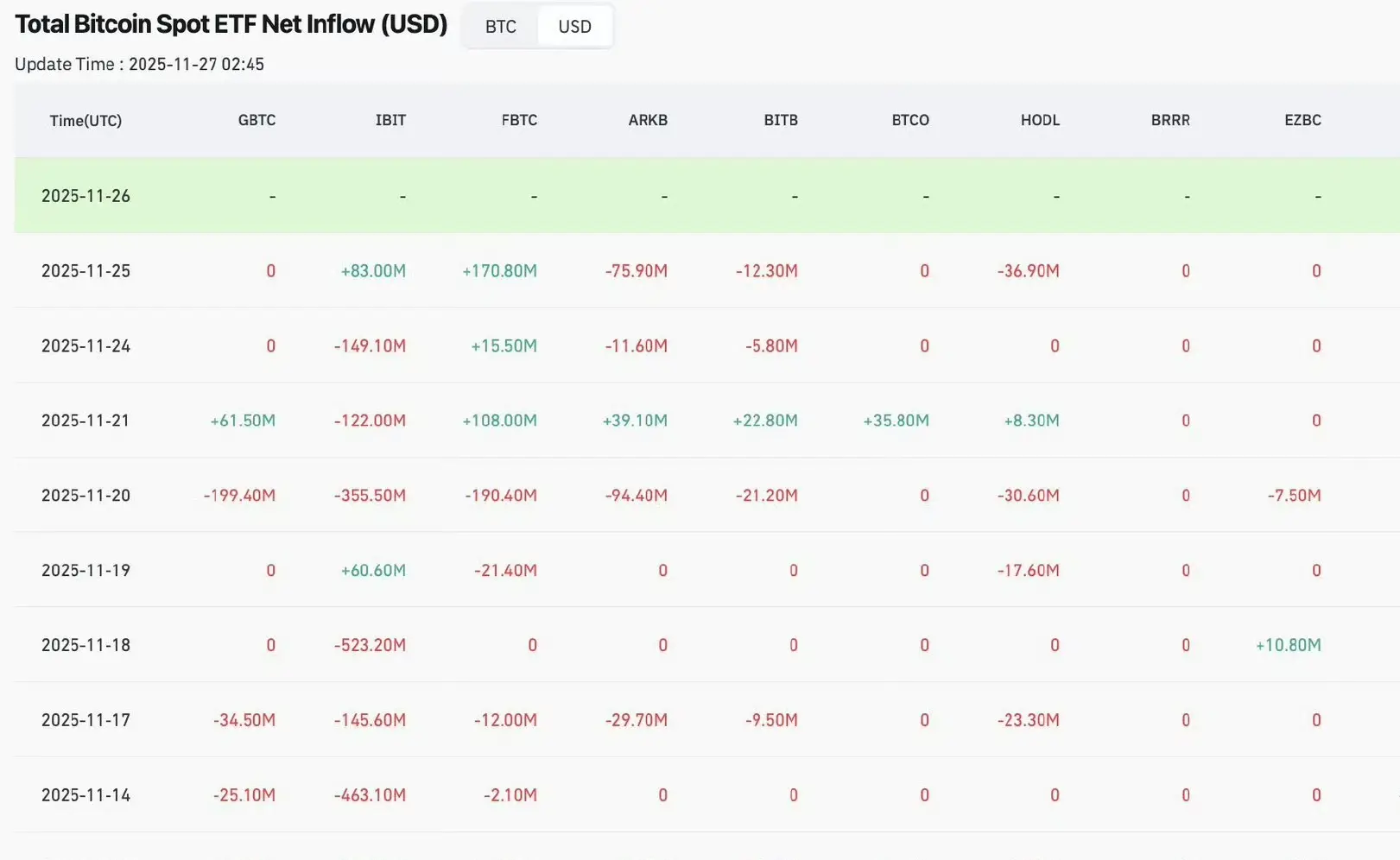Click the GBTC column header
1400x860 pixels.
point(257,120)
